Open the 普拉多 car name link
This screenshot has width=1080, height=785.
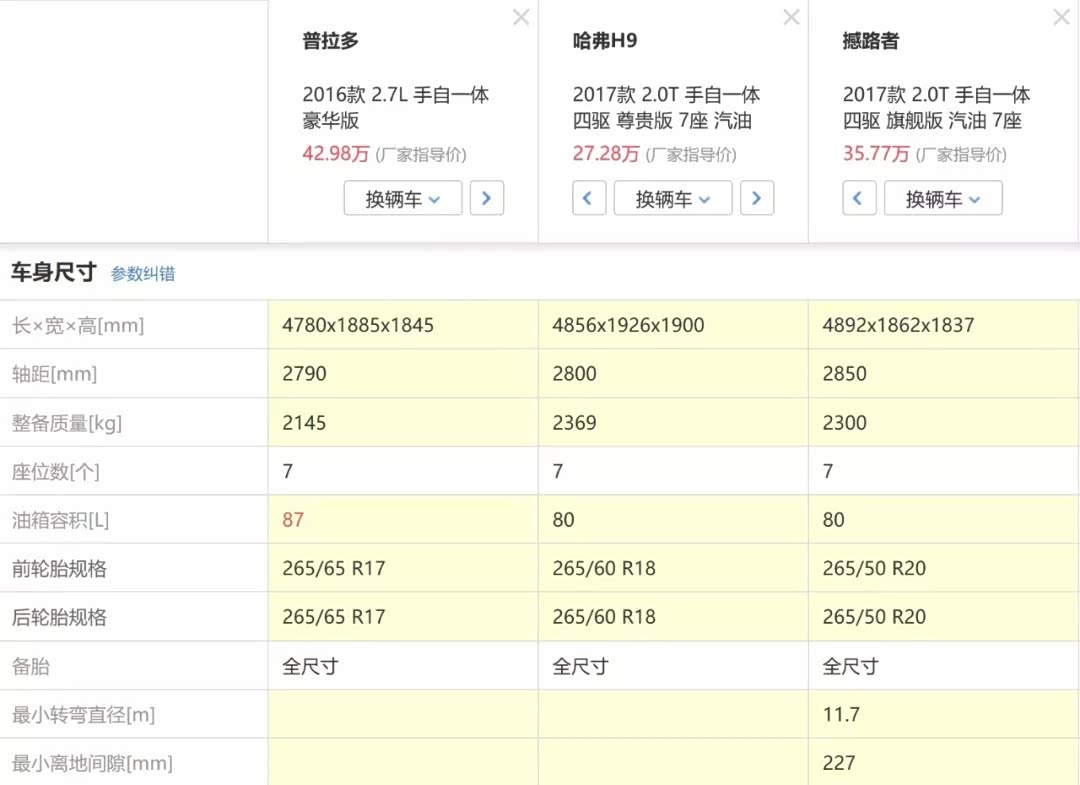(331, 41)
